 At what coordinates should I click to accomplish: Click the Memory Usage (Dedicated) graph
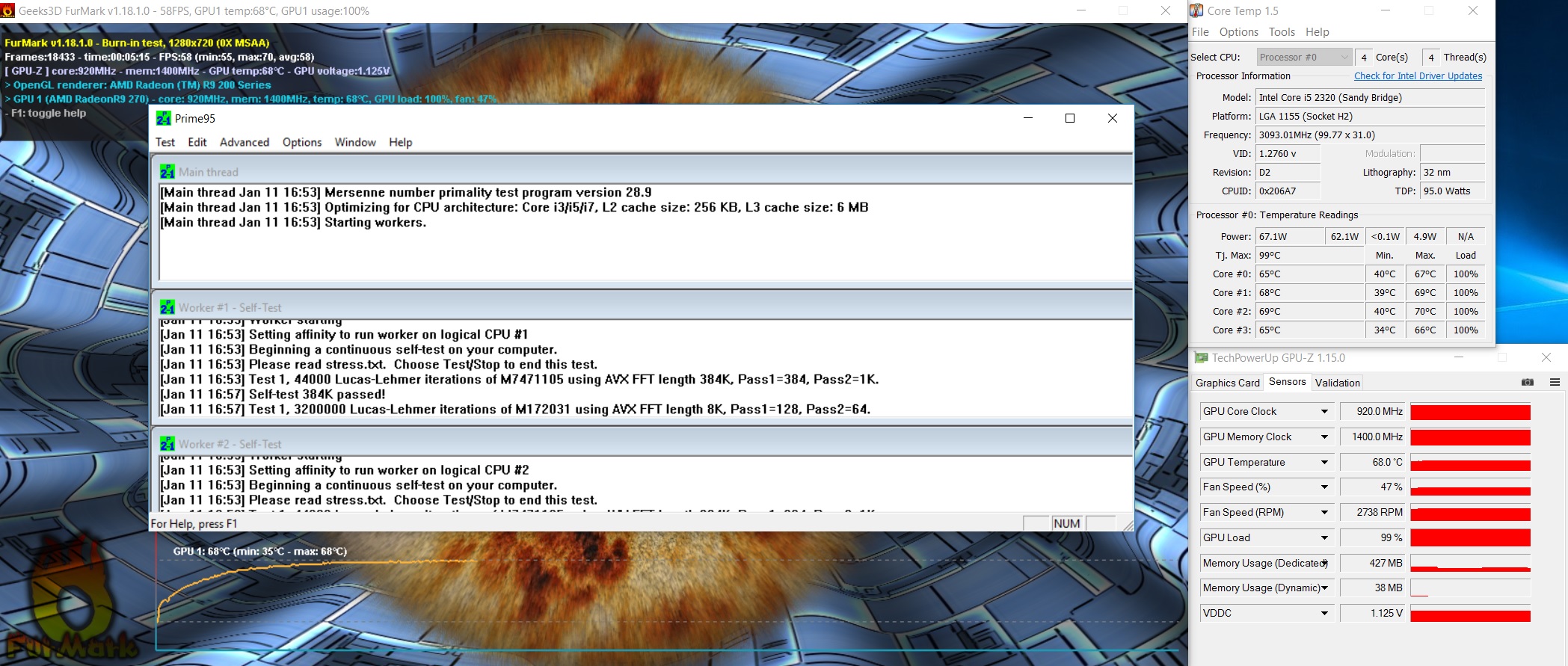[x=1470, y=564]
